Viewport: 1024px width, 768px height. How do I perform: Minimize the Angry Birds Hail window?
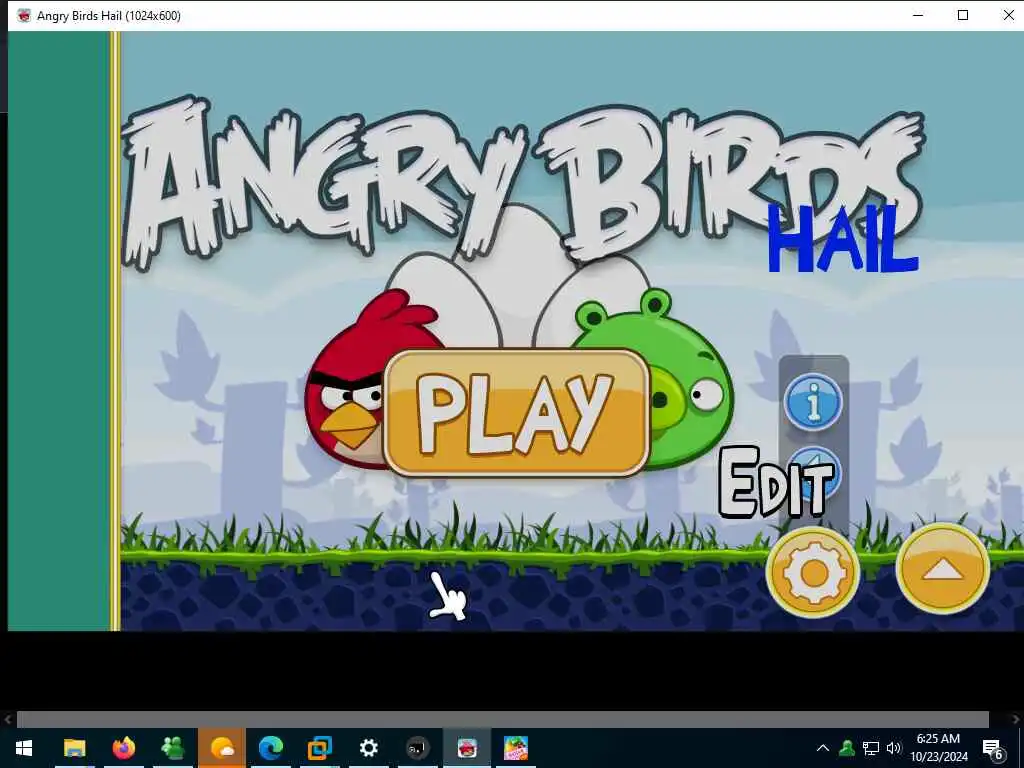pyautogui.click(x=918, y=15)
